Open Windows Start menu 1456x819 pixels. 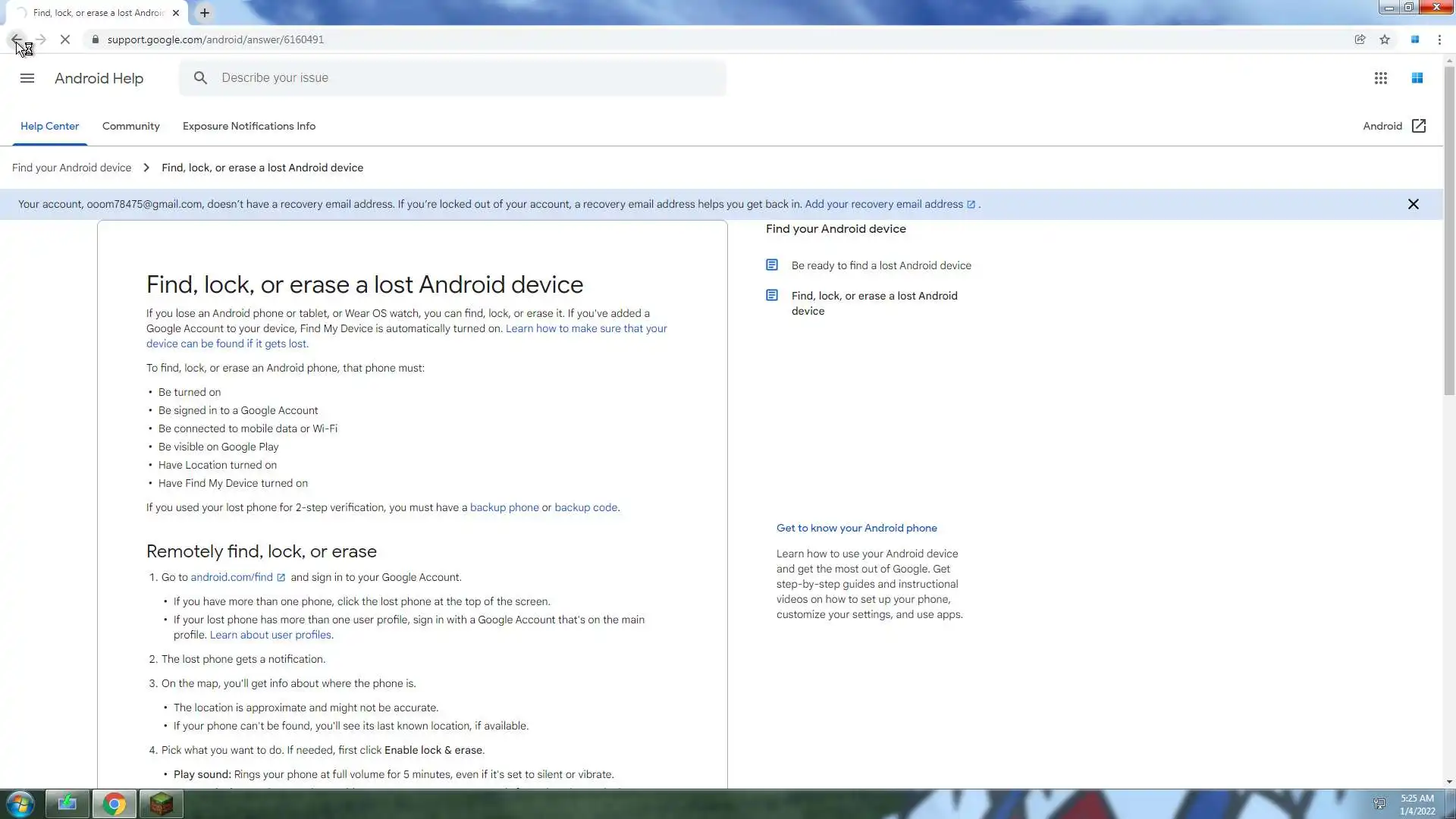coord(20,804)
